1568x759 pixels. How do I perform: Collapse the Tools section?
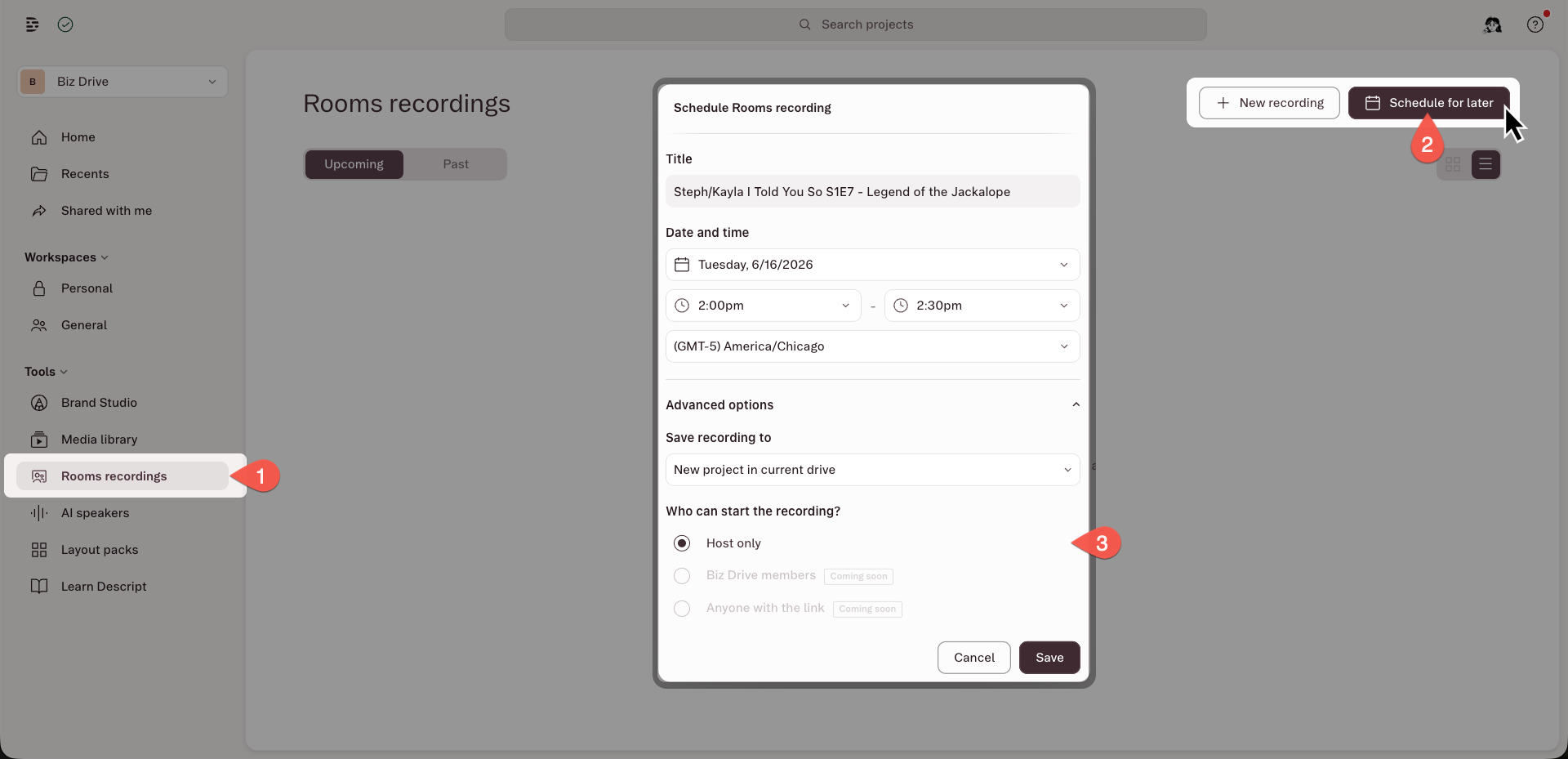(46, 372)
